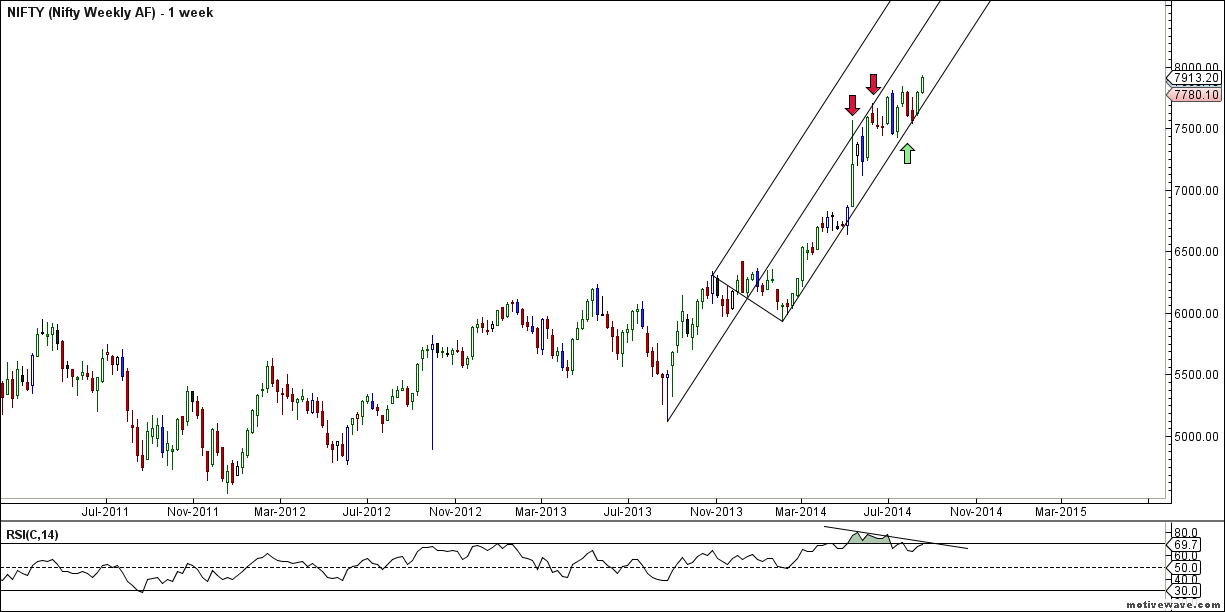Select the 69.7 RSI value tag

[1186, 542]
